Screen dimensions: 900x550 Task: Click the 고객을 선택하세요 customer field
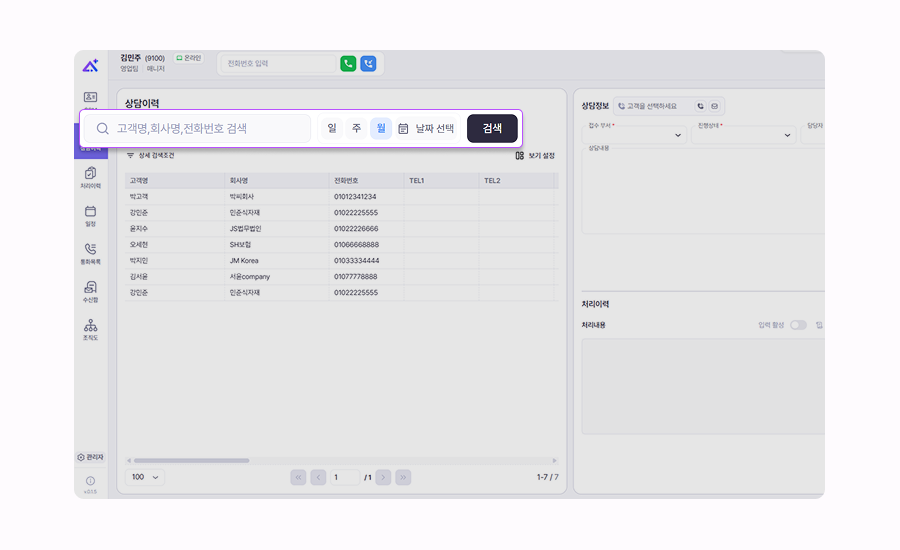654,106
